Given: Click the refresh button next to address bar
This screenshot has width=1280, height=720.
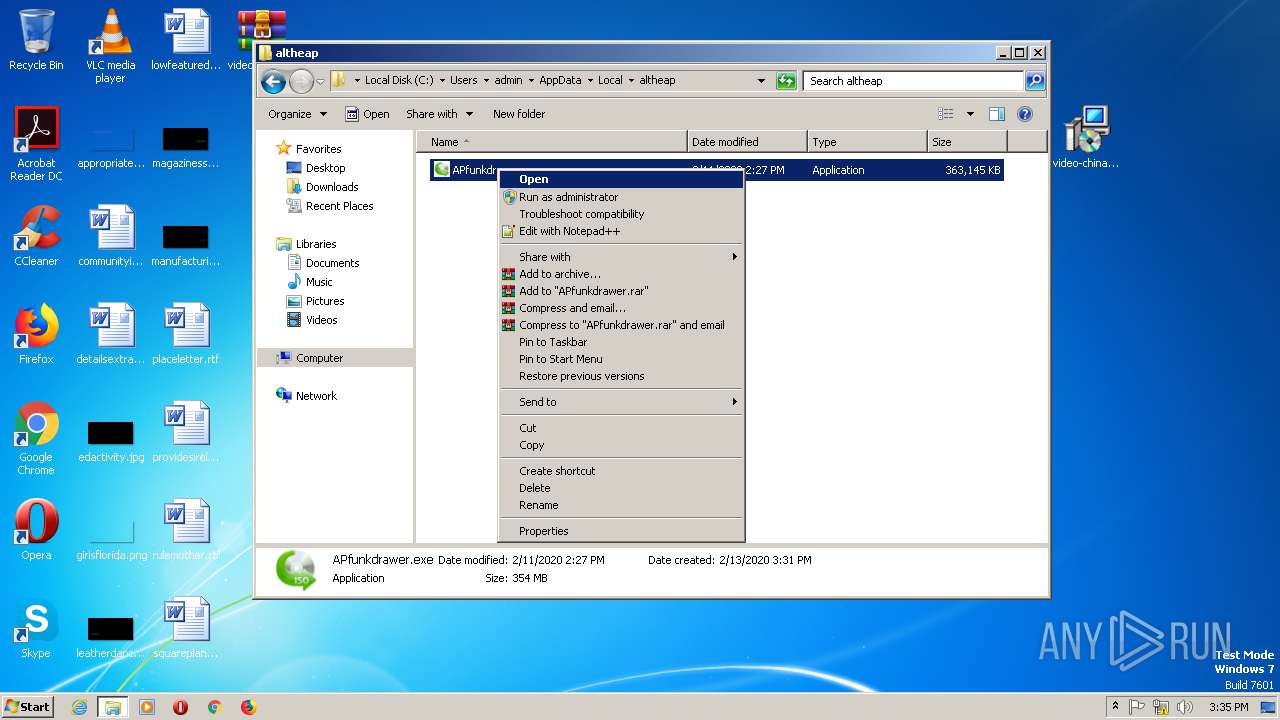Looking at the screenshot, I should pos(786,81).
